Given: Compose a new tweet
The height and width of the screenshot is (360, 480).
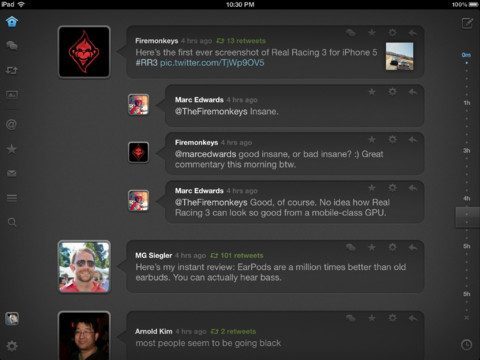Looking at the screenshot, I should pyautogui.click(x=467, y=23).
